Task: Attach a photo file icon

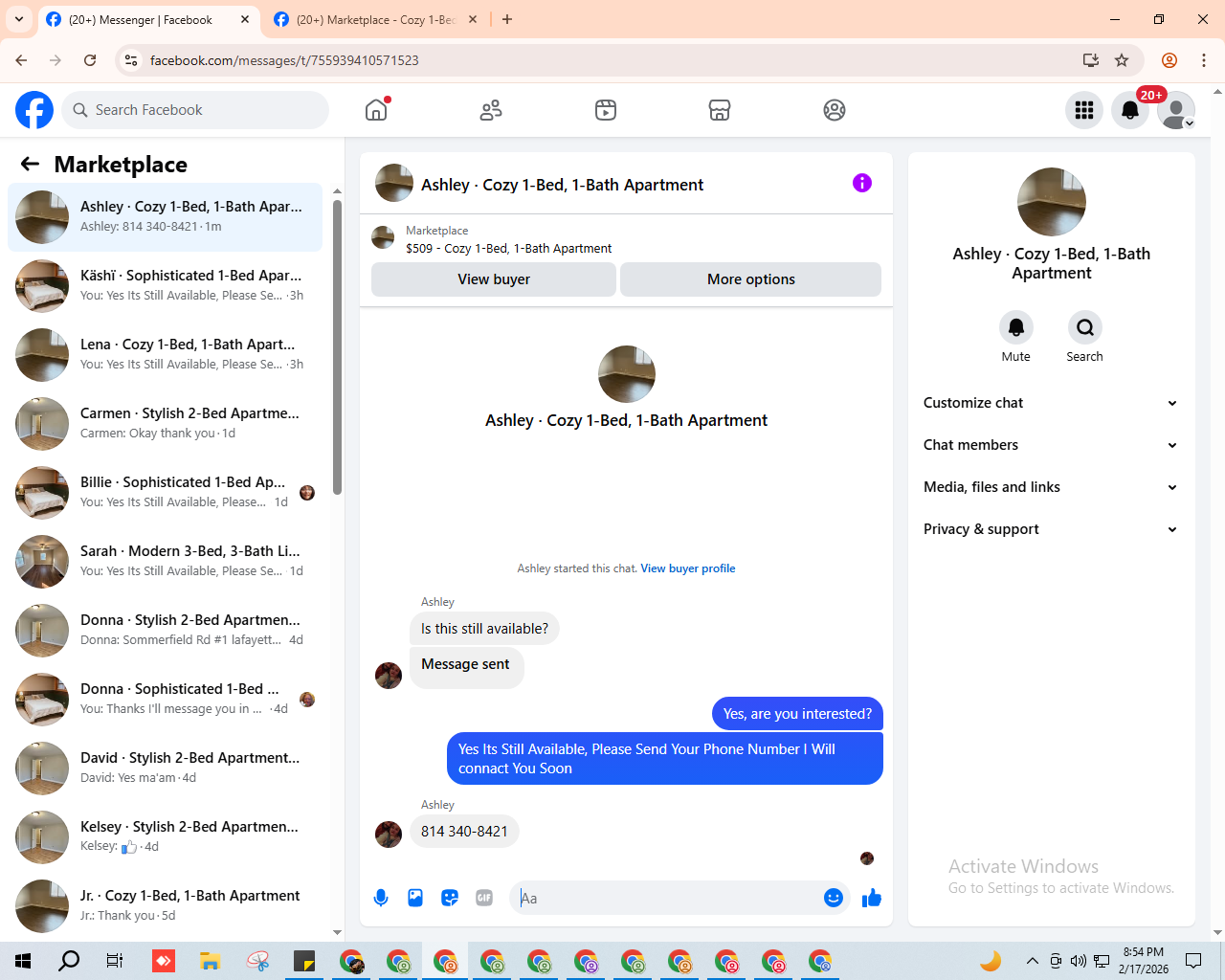Action: (x=415, y=898)
